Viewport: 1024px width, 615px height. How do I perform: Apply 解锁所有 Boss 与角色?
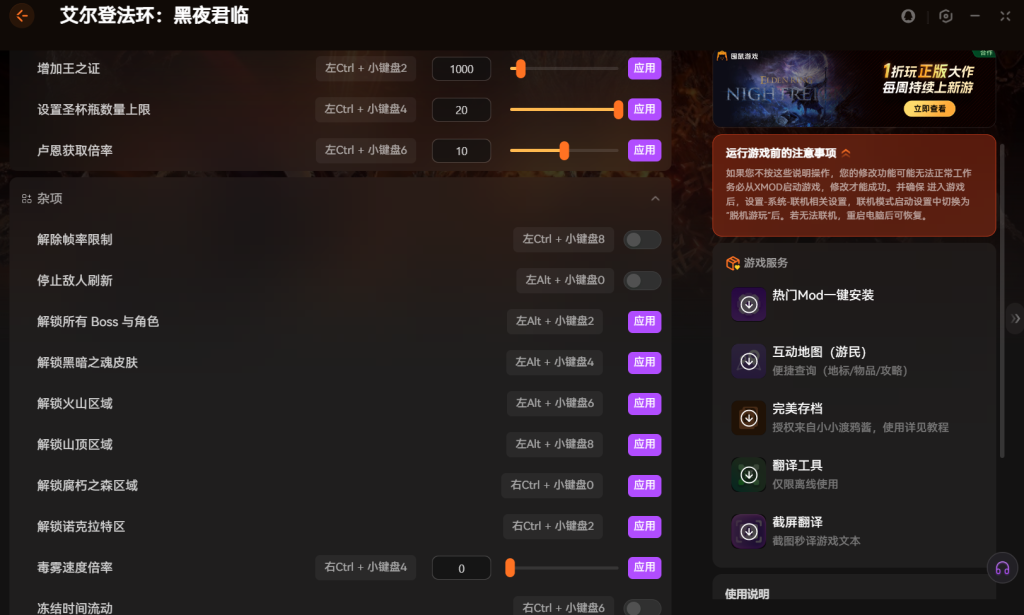click(x=645, y=321)
